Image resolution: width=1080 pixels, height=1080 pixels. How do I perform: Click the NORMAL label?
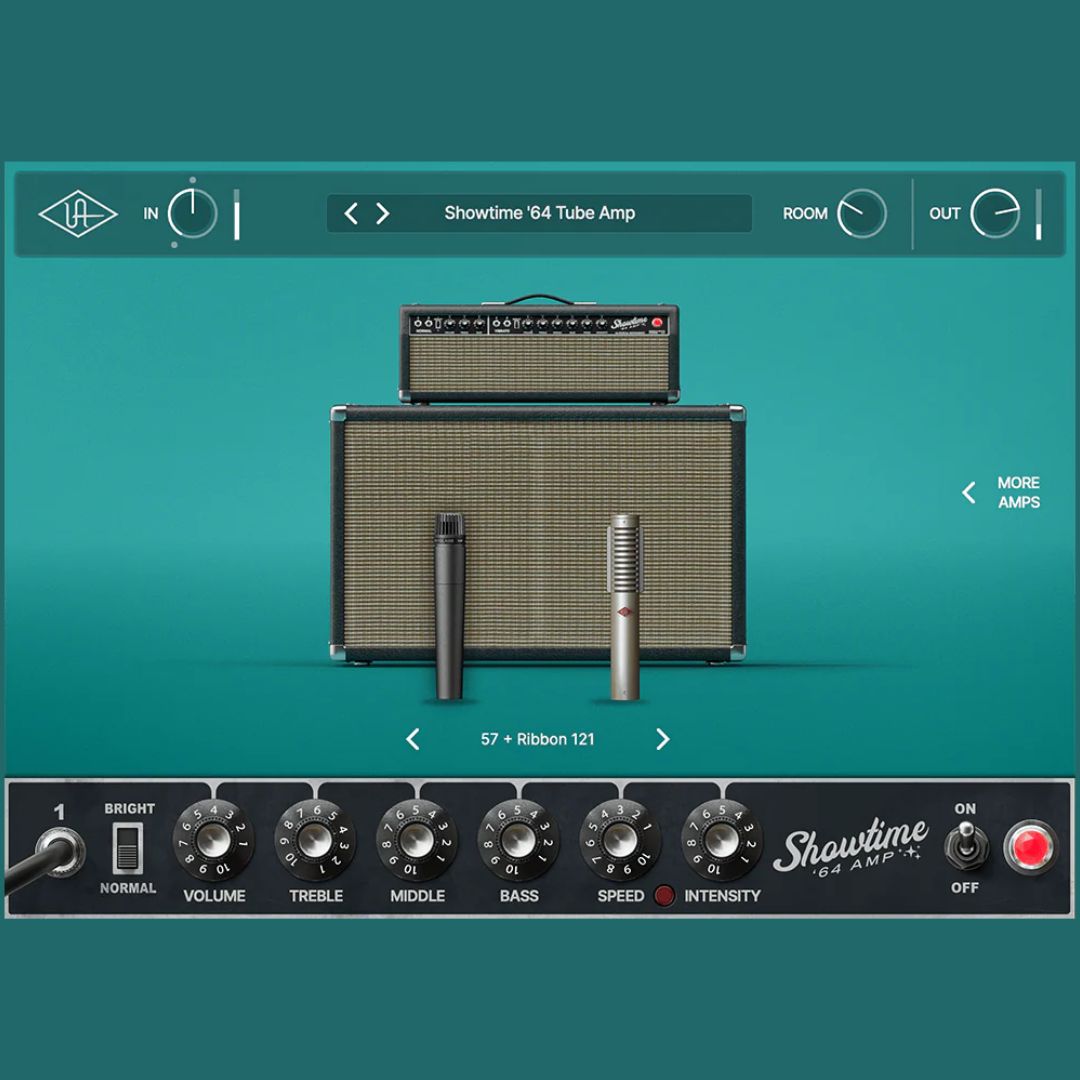[x=127, y=888]
